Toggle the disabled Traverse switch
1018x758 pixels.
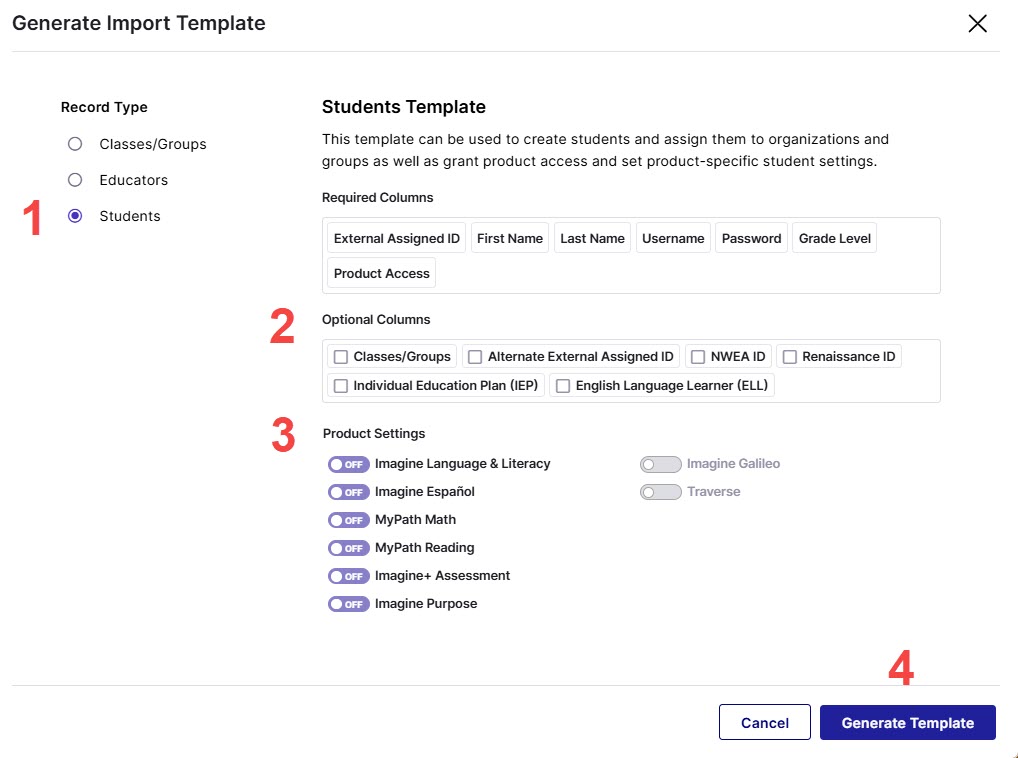(661, 492)
